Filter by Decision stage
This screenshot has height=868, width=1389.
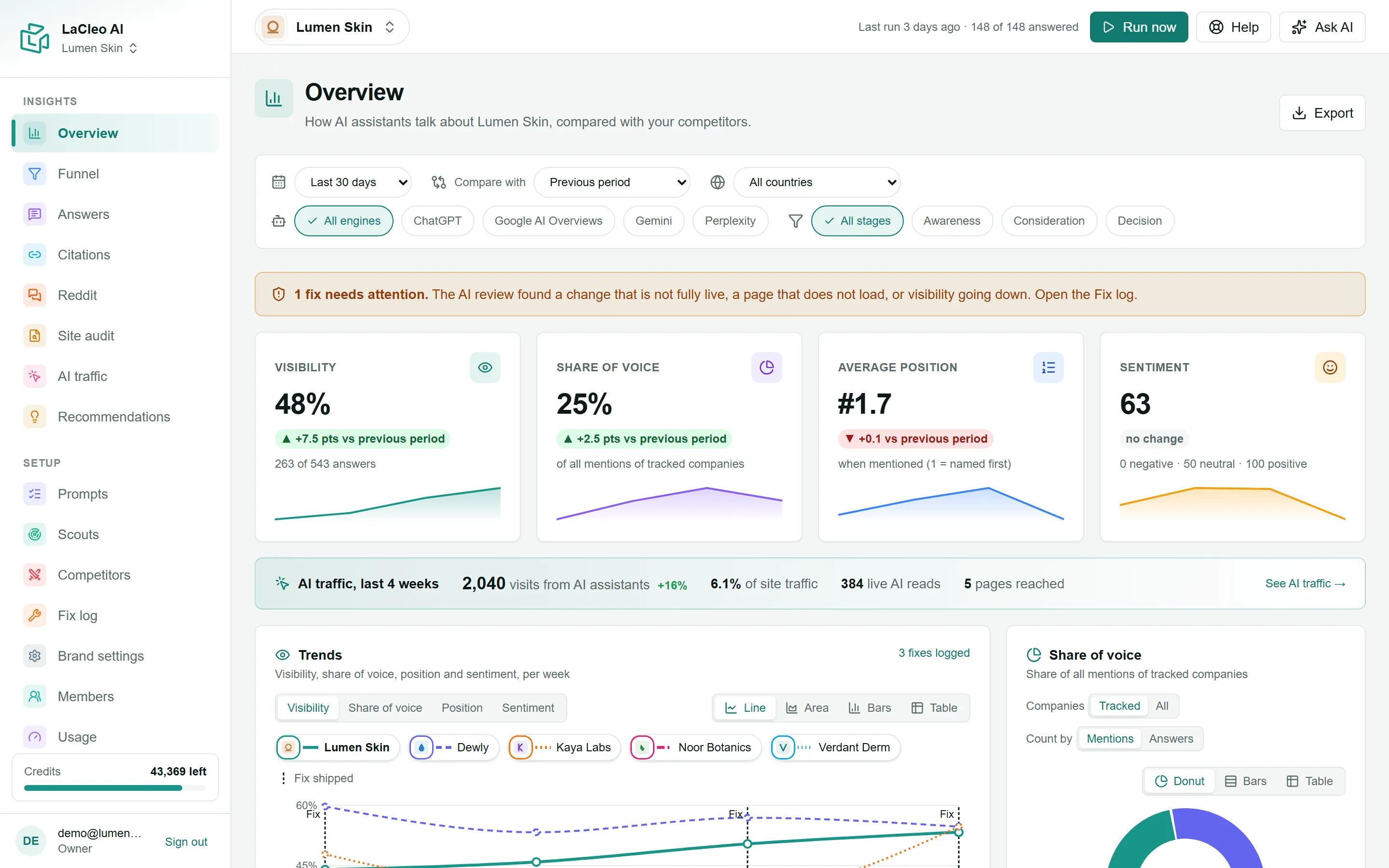1139,221
